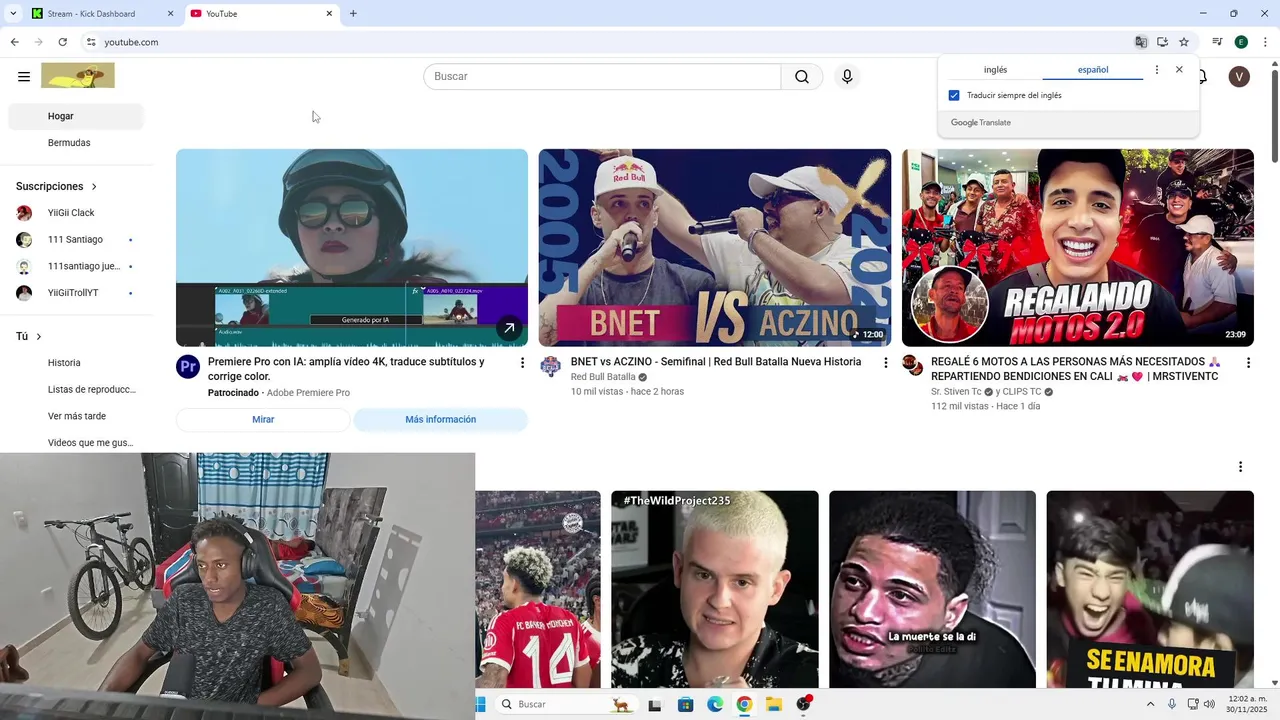Open the translate popup three-dot options
The height and width of the screenshot is (720, 1280).
pyautogui.click(x=1157, y=70)
